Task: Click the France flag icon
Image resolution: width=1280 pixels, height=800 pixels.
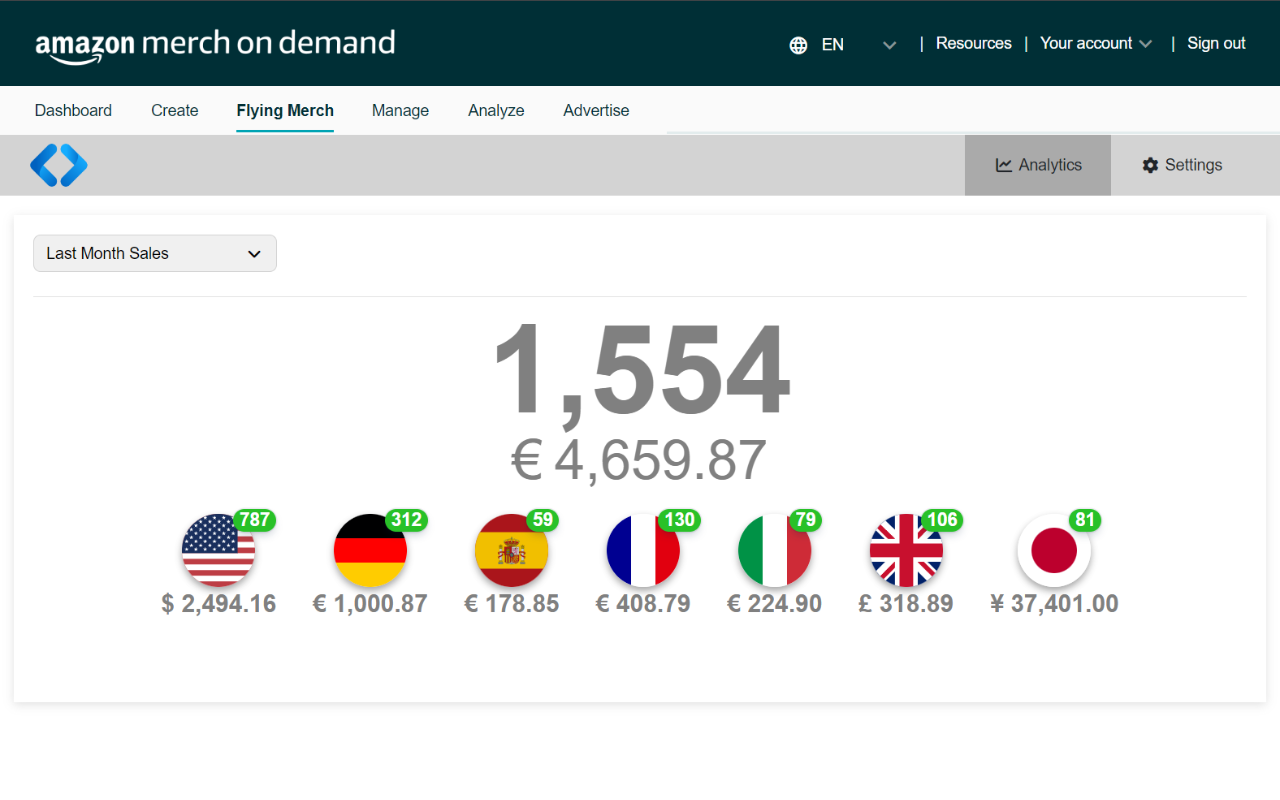Action: pos(643,550)
